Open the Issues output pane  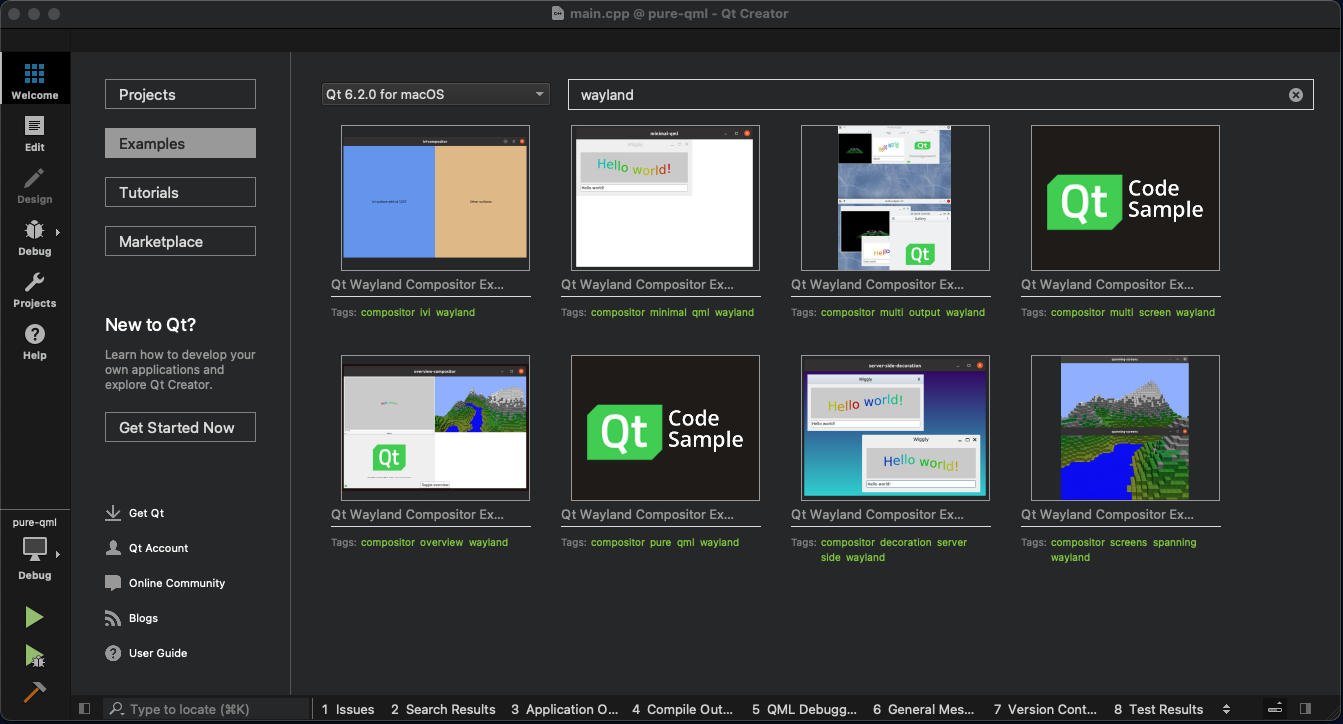[348, 709]
